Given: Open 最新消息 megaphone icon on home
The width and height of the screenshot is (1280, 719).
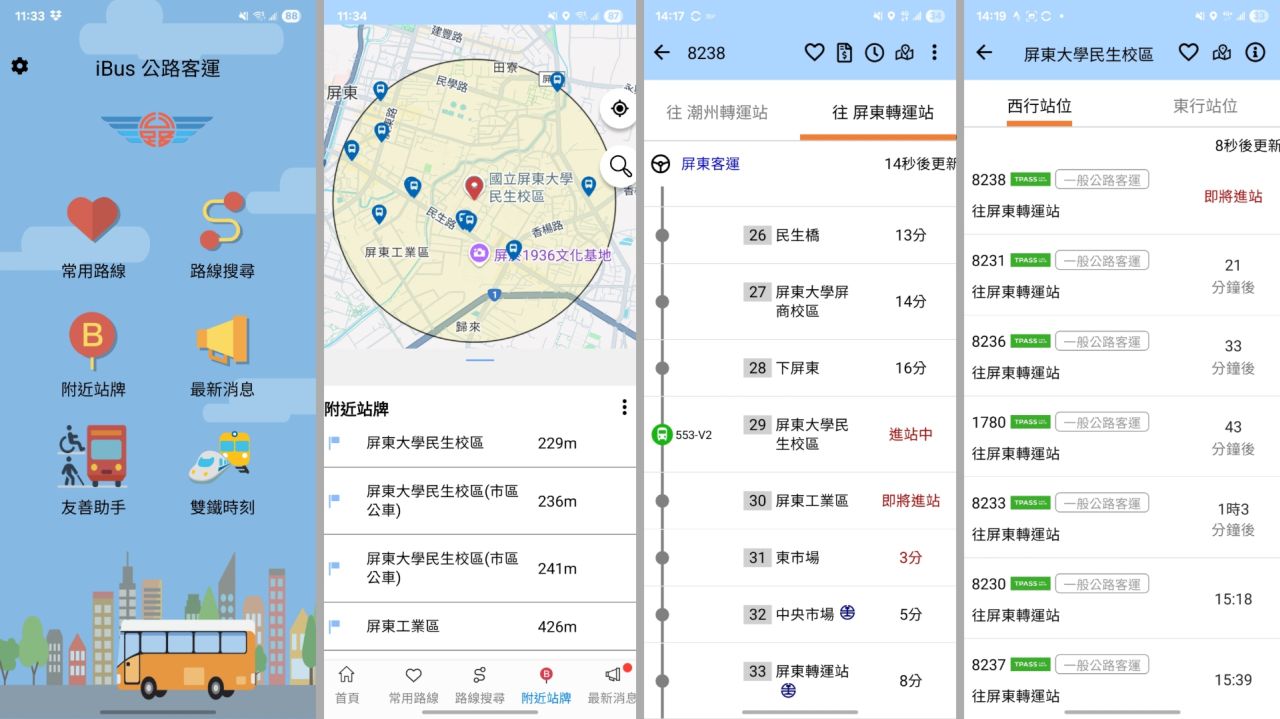Looking at the screenshot, I should point(222,342).
